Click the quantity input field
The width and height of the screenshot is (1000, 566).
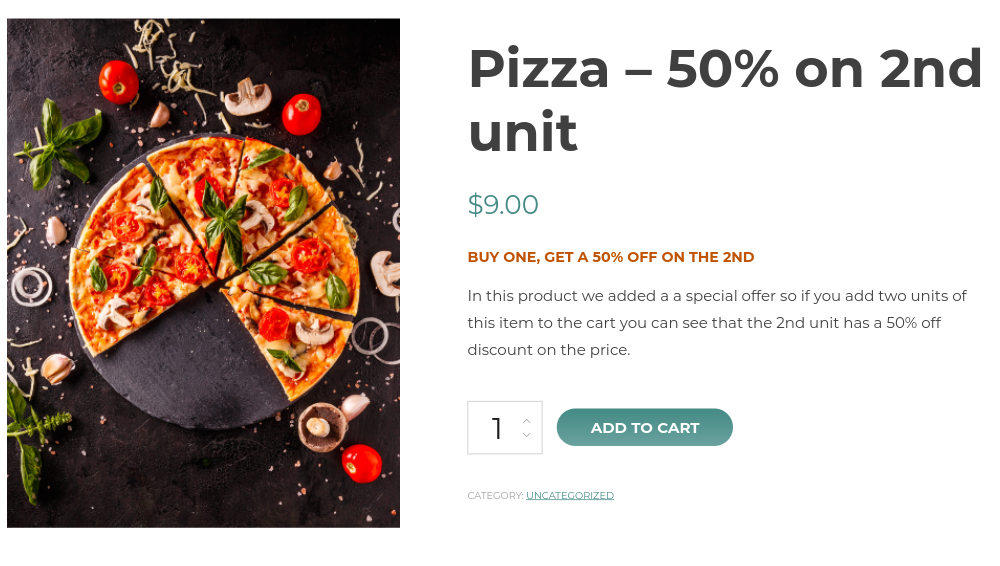(497, 428)
